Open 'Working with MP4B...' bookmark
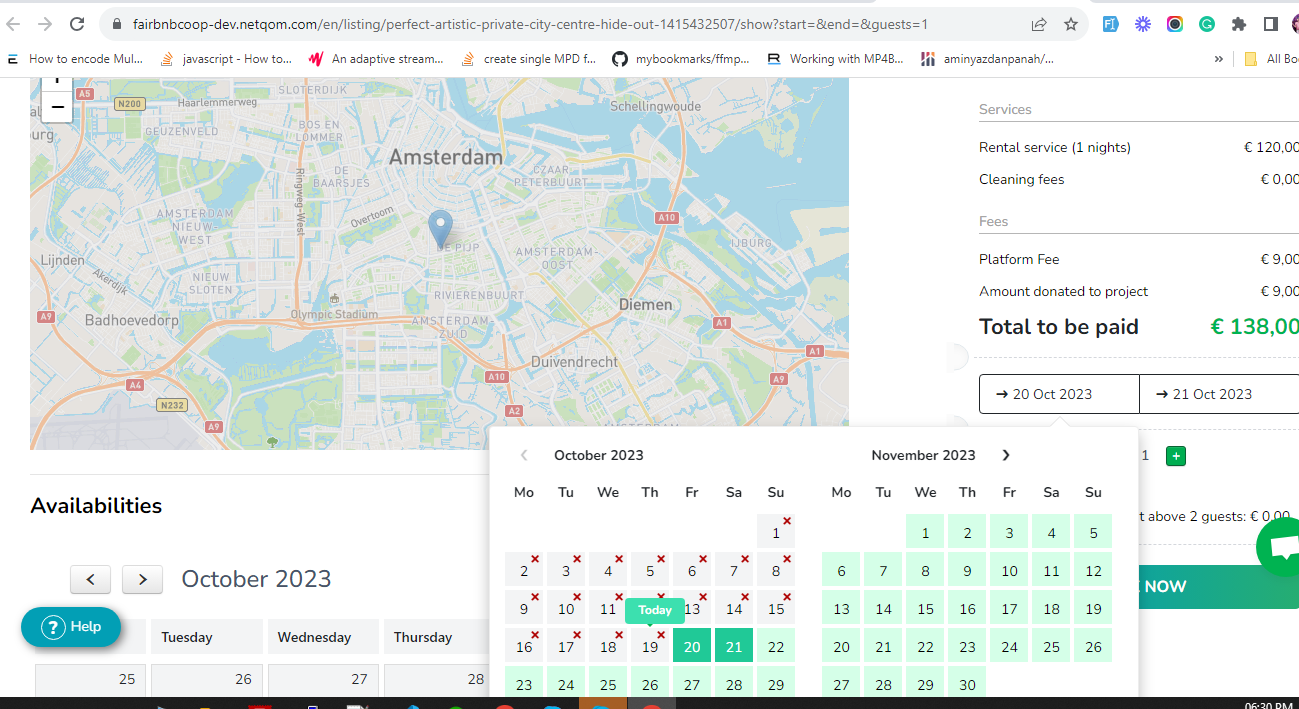Image resolution: width=1299 pixels, height=709 pixels. click(x=834, y=59)
